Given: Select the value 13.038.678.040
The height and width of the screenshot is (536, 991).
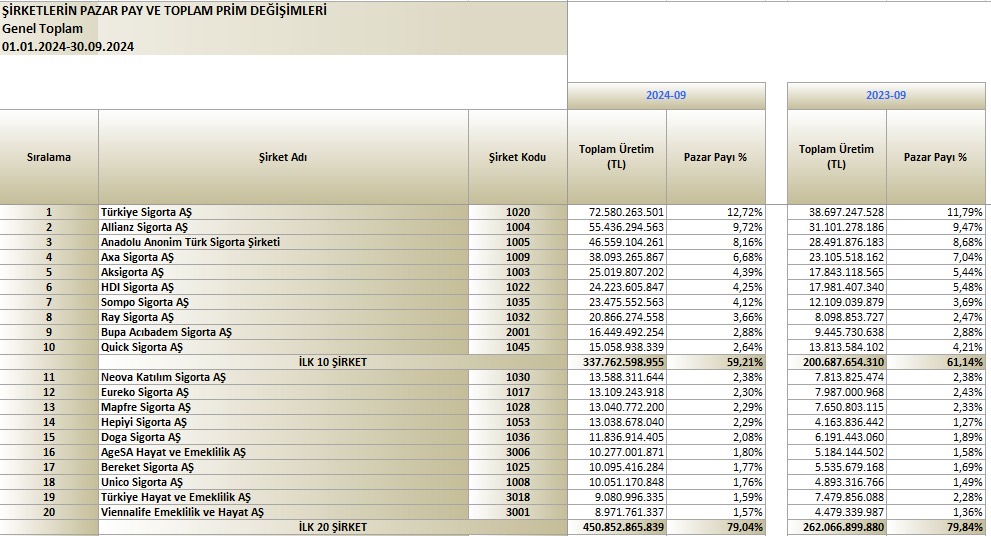Looking at the screenshot, I should coord(617,422).
